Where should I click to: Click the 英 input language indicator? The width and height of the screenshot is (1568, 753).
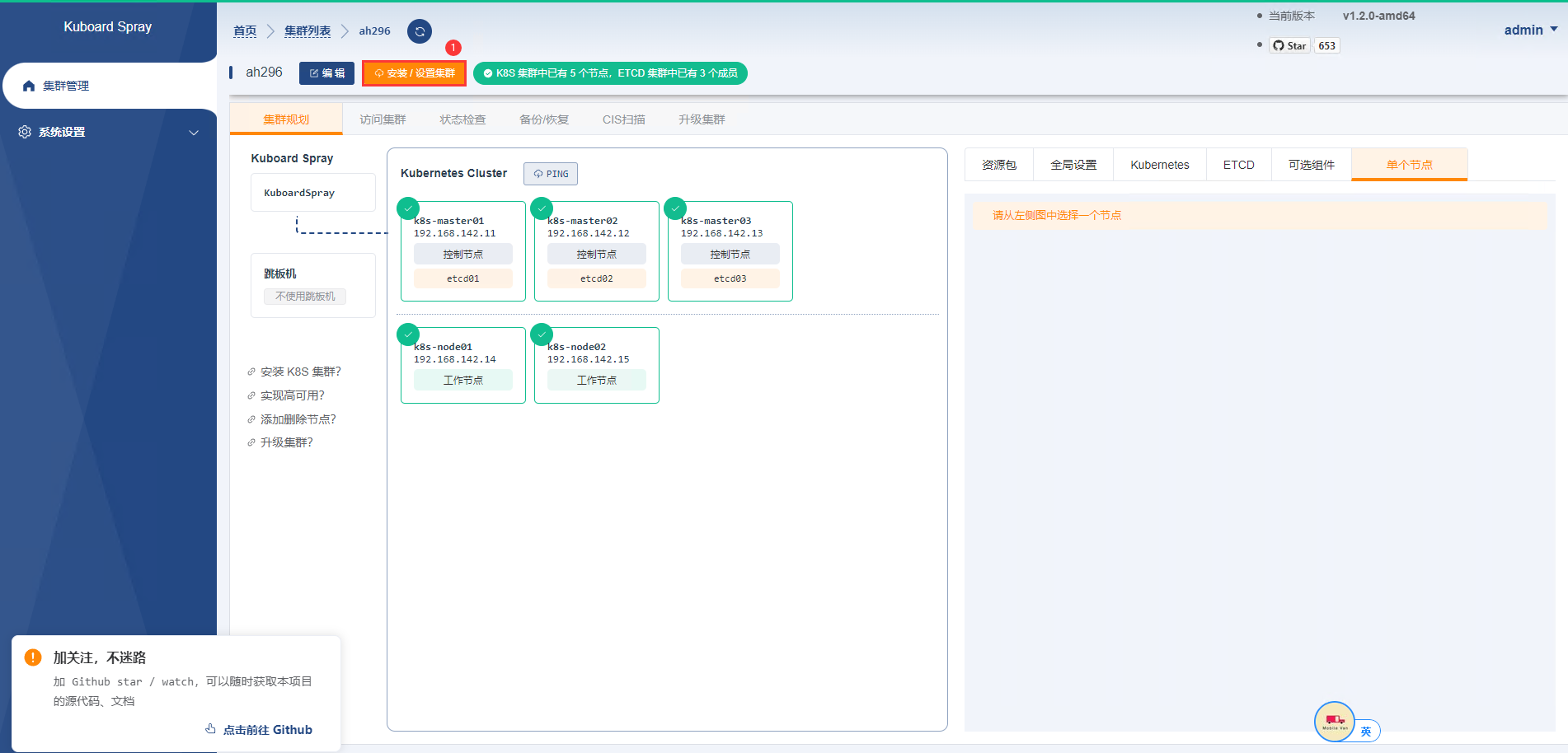coord(1366,732)
